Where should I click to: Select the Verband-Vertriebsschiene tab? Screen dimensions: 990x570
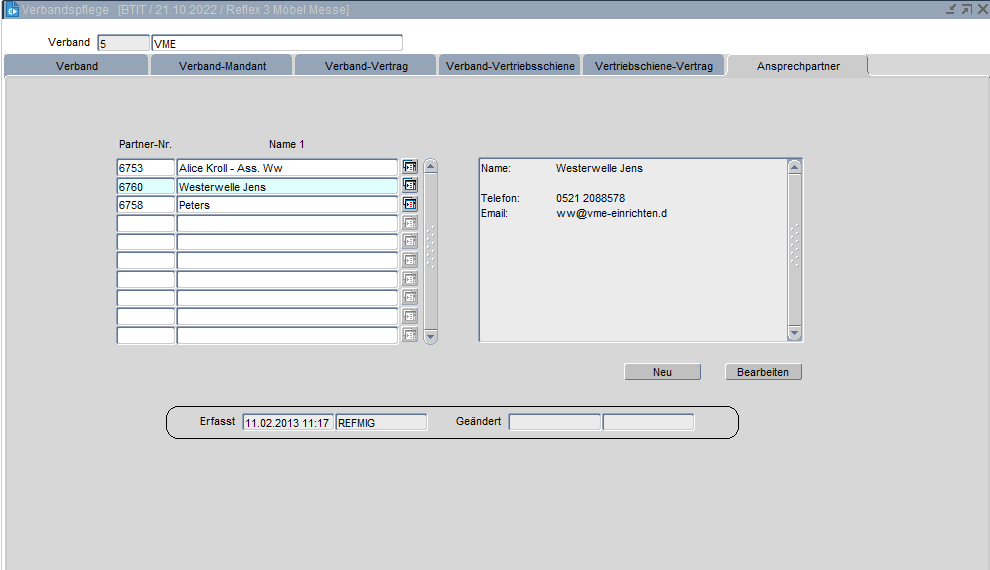click(510, 66)
